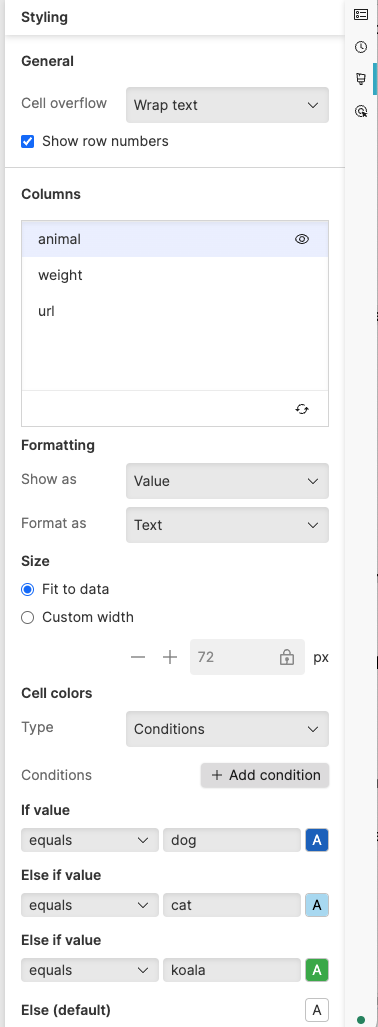Increase width with the plus button

click(170, 657)
